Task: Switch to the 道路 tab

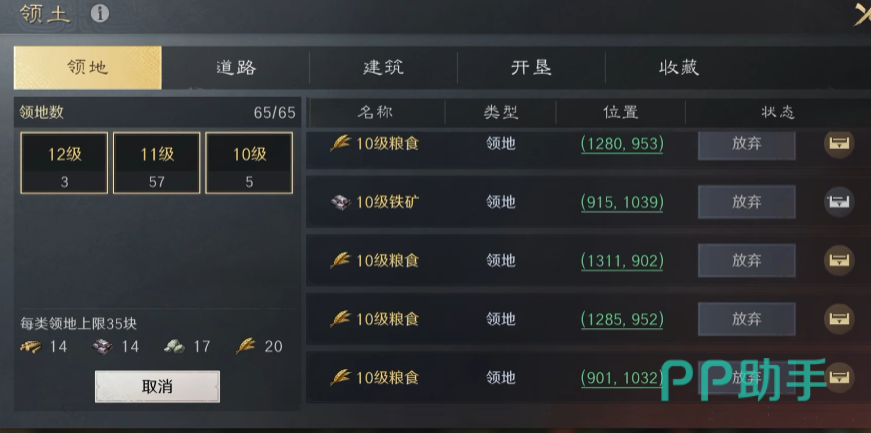Action: coord(236,68)
